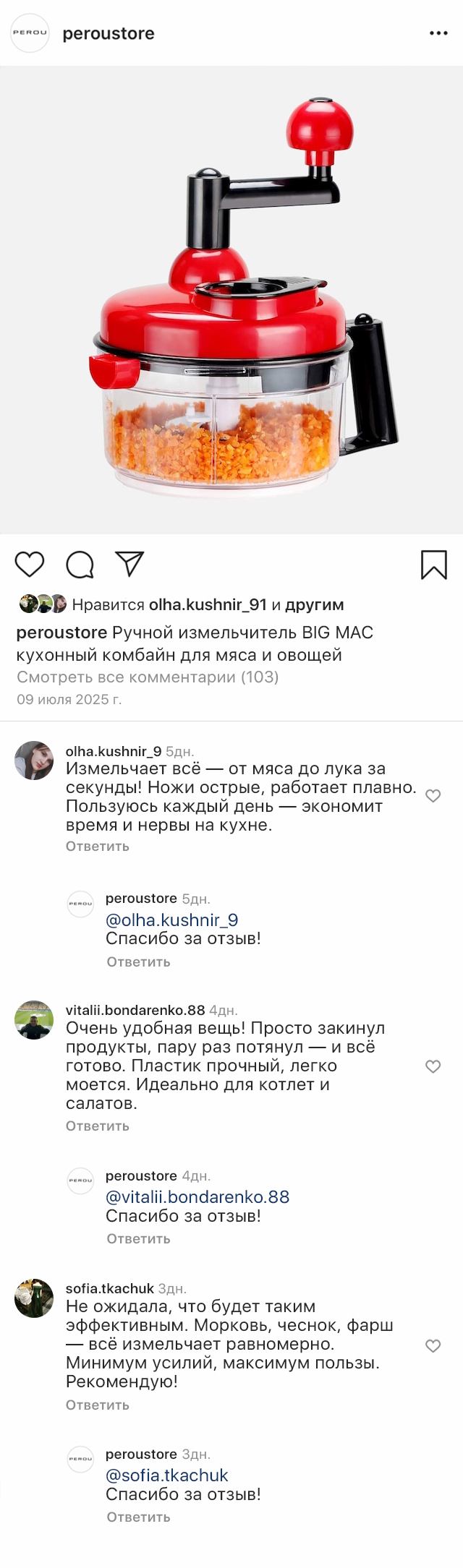Share the post via paper plane icon

point(130,564)
